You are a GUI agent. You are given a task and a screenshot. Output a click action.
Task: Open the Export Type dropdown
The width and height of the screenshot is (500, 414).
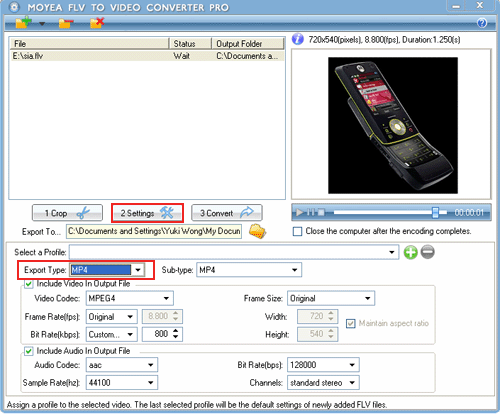point(138,270)
